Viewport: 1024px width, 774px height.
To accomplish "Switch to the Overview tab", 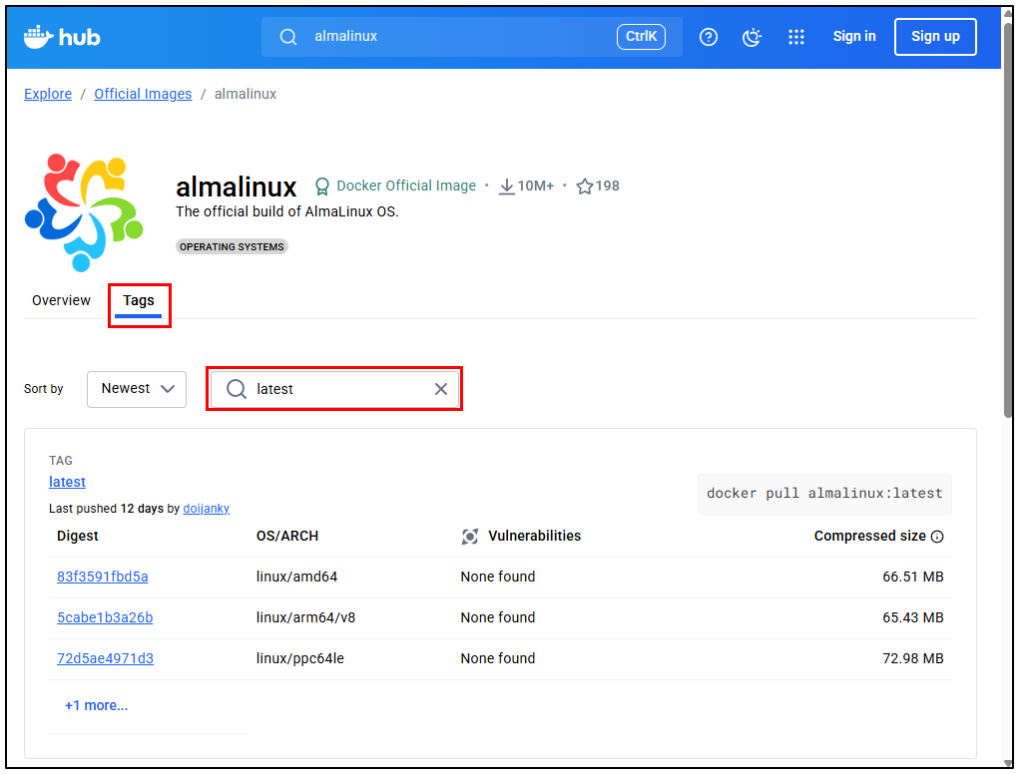I will click(61, 301).
